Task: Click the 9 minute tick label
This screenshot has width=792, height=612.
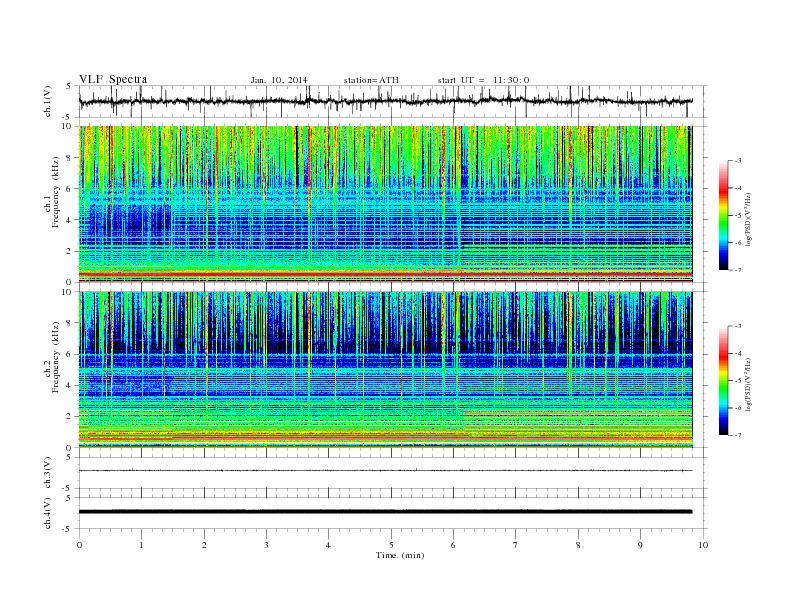Action: pos(640,545)
